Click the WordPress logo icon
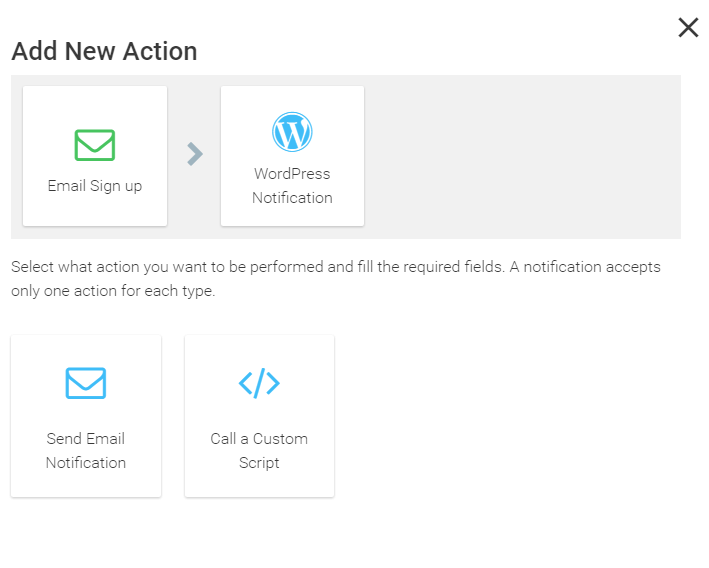Viewport: 709px width, 568px height. pos(292,132)
